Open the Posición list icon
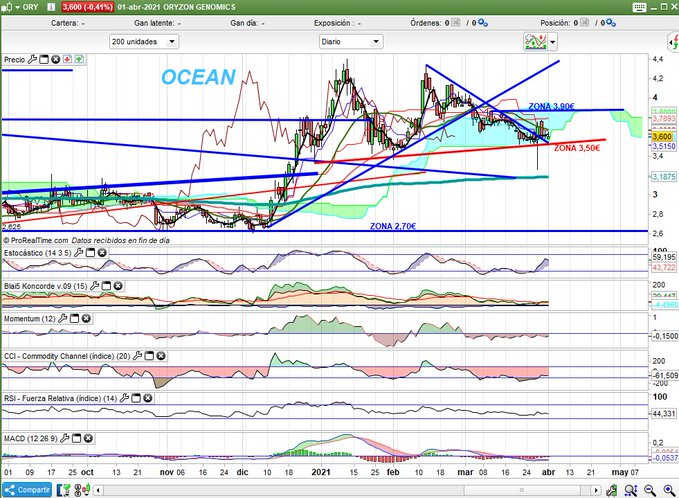 pyautogui.click(x=585, y=23)
